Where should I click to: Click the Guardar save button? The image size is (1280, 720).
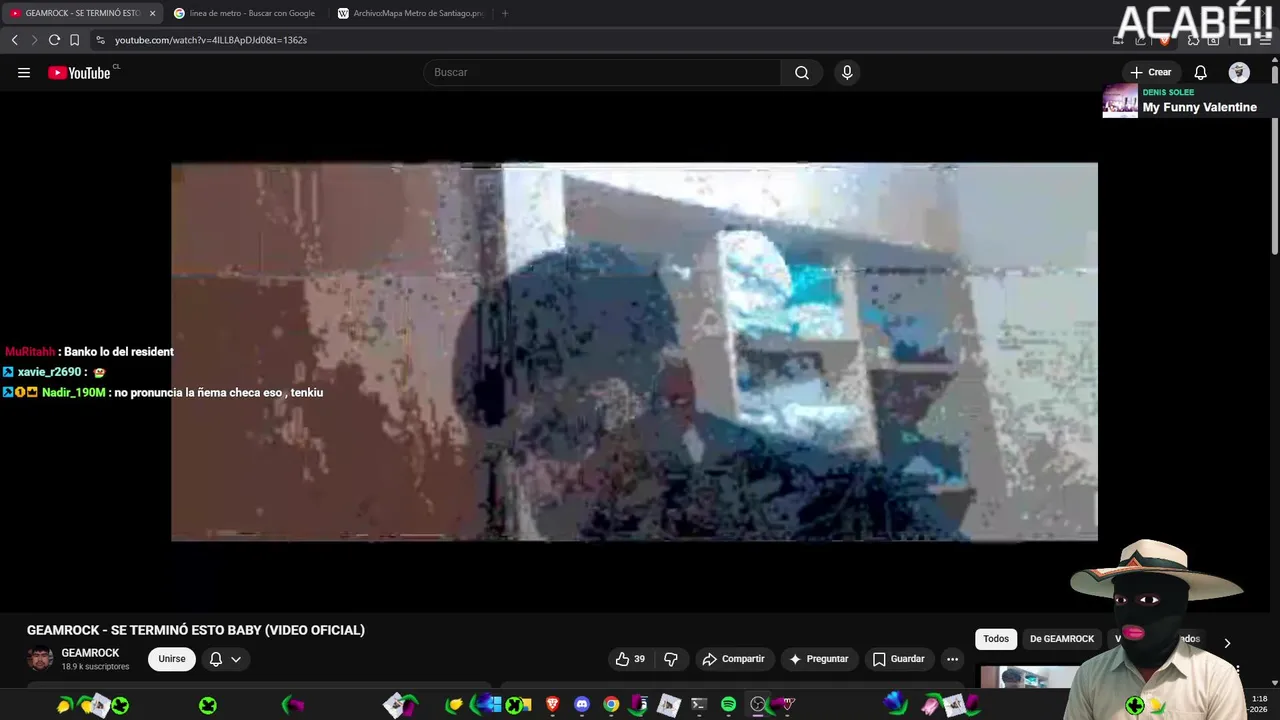coord(898,659)
